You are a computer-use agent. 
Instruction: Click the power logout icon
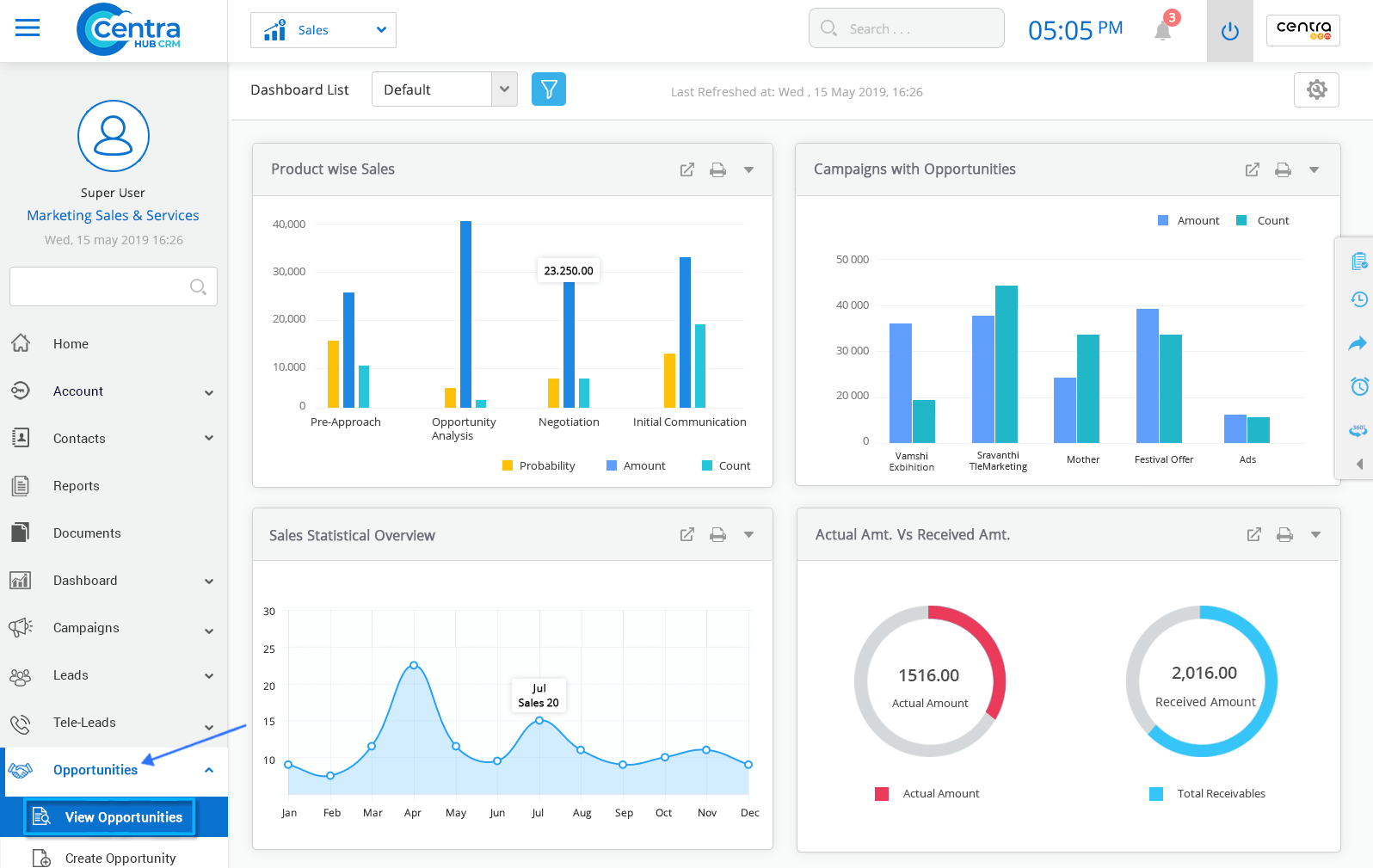pyautogui.click(x=1229, y=31)
